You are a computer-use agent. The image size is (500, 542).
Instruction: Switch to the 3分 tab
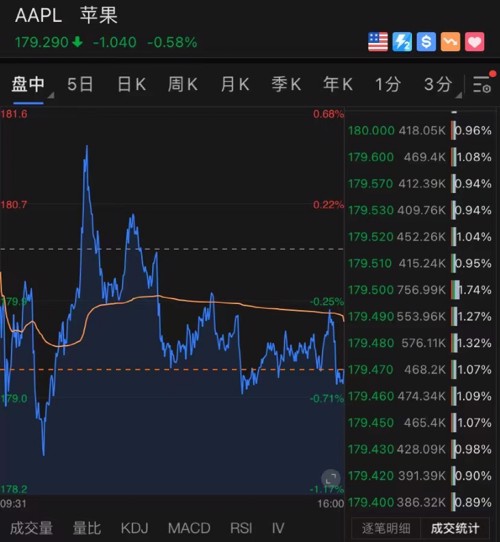[438, 84]
